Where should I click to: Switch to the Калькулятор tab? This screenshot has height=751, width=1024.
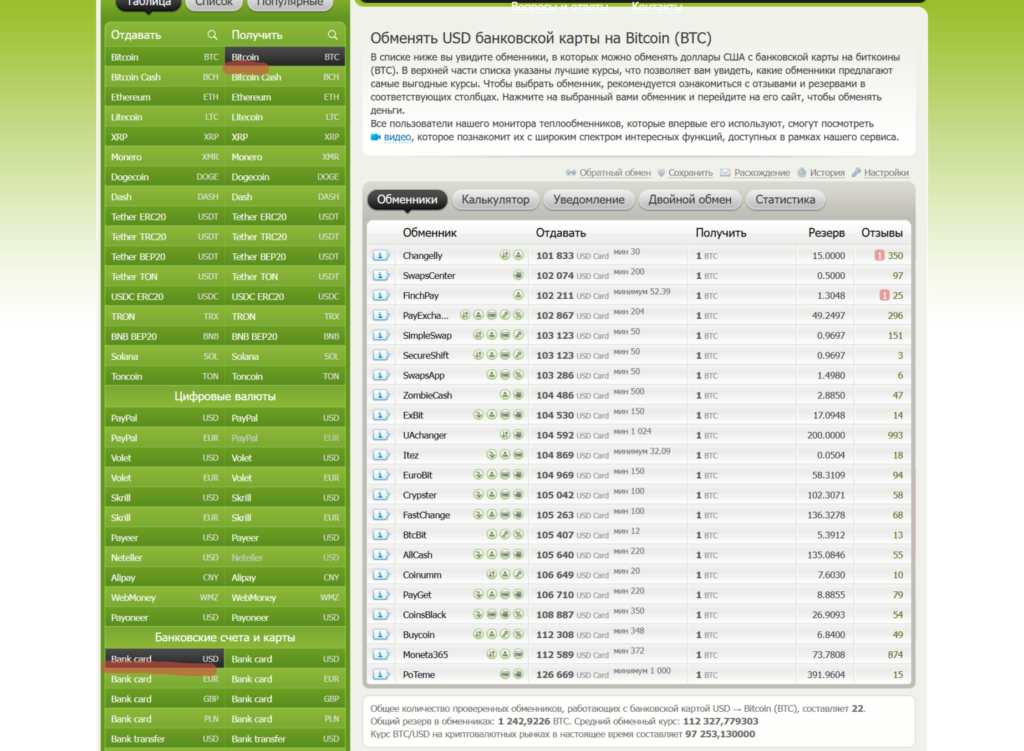tap(495, 200)
